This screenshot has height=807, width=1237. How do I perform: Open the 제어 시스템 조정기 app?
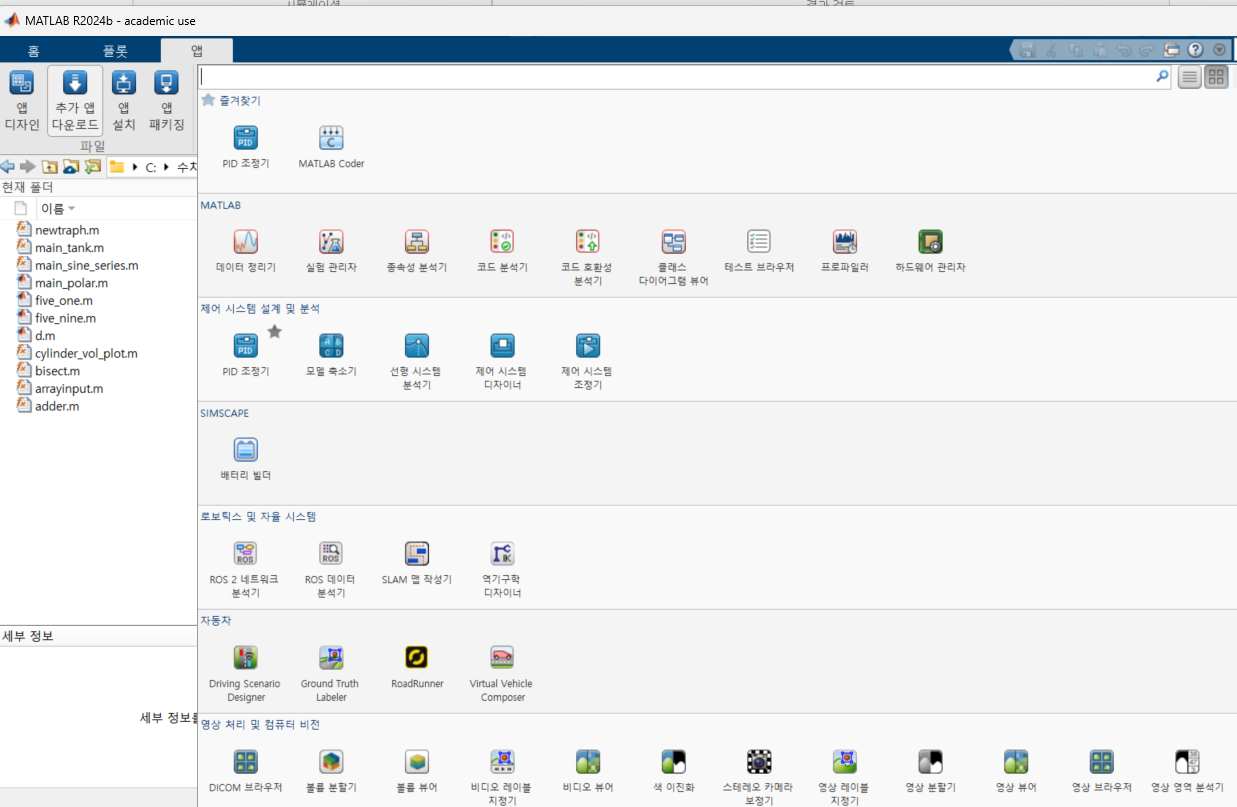[x=588, y=362]
